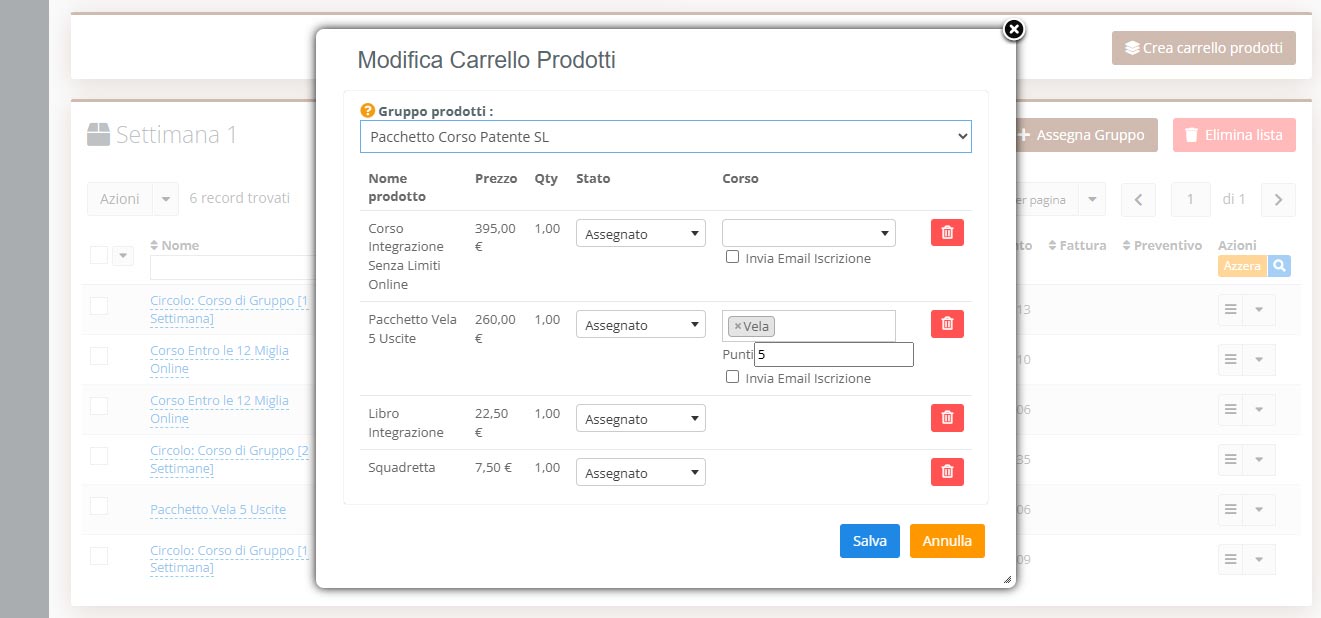The image size is (1321, 618).
Task: Expand Corso dropdown for Corso Integrazione
Action: point(808,234)
